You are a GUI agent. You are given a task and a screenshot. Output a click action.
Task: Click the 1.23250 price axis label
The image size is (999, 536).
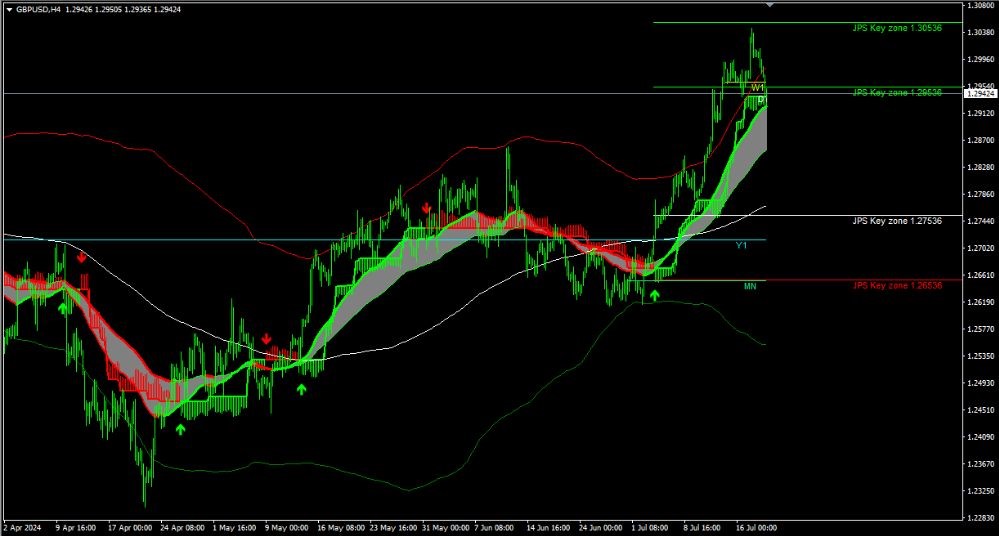coord(981,491)
